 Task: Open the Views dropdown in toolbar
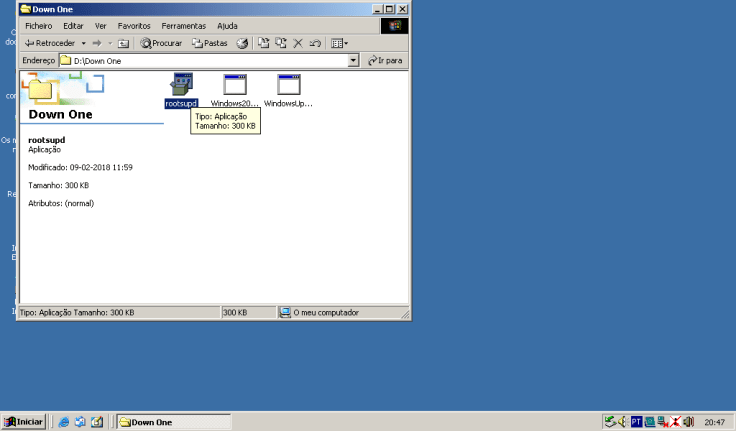tap(339, 43)
